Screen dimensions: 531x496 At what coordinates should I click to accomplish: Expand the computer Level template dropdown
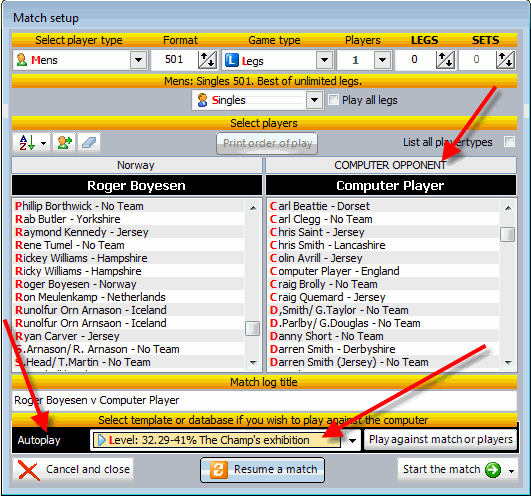click(352, 440)
